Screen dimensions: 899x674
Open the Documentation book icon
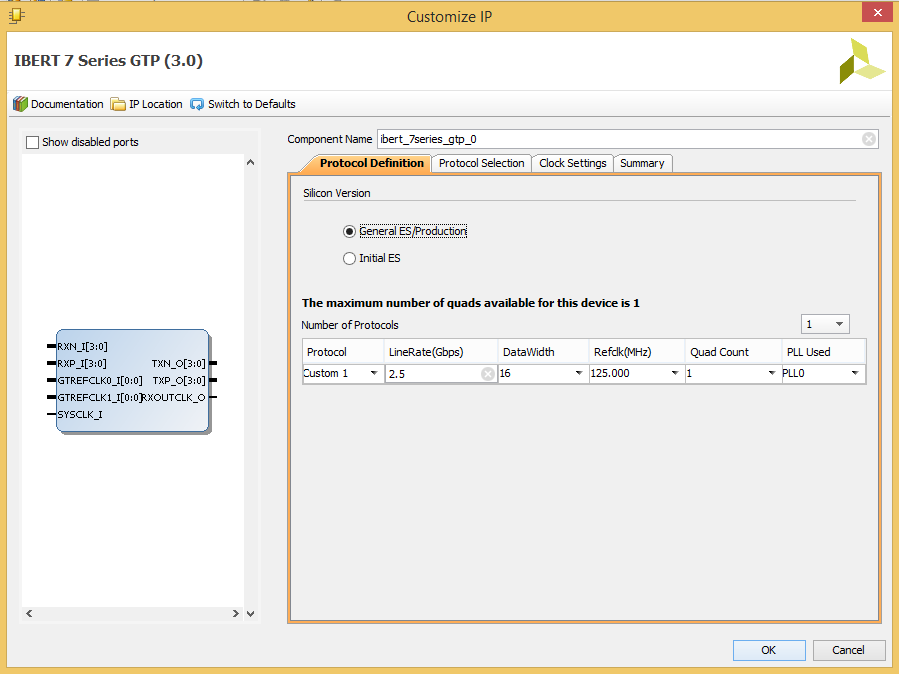coord(20,104)
